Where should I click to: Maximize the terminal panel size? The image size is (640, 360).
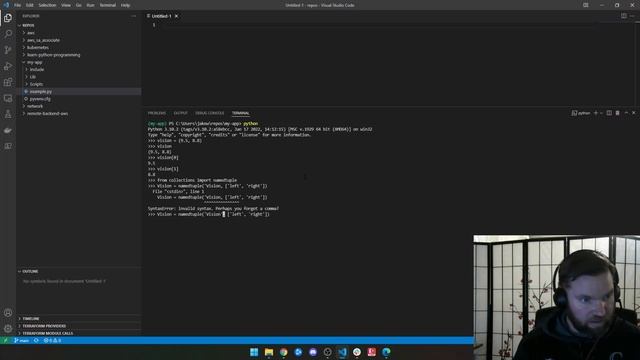tap(626, 113)
